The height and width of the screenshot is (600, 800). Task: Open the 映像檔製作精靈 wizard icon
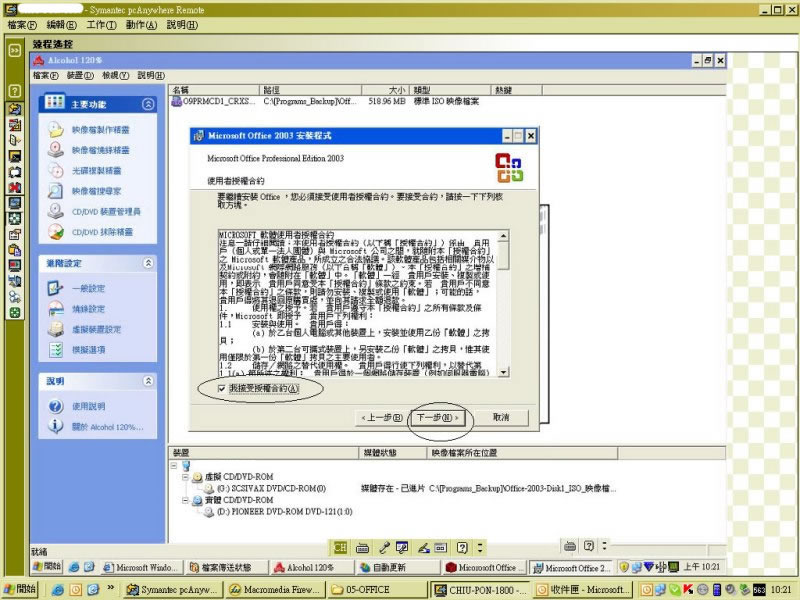coord(56,130)
